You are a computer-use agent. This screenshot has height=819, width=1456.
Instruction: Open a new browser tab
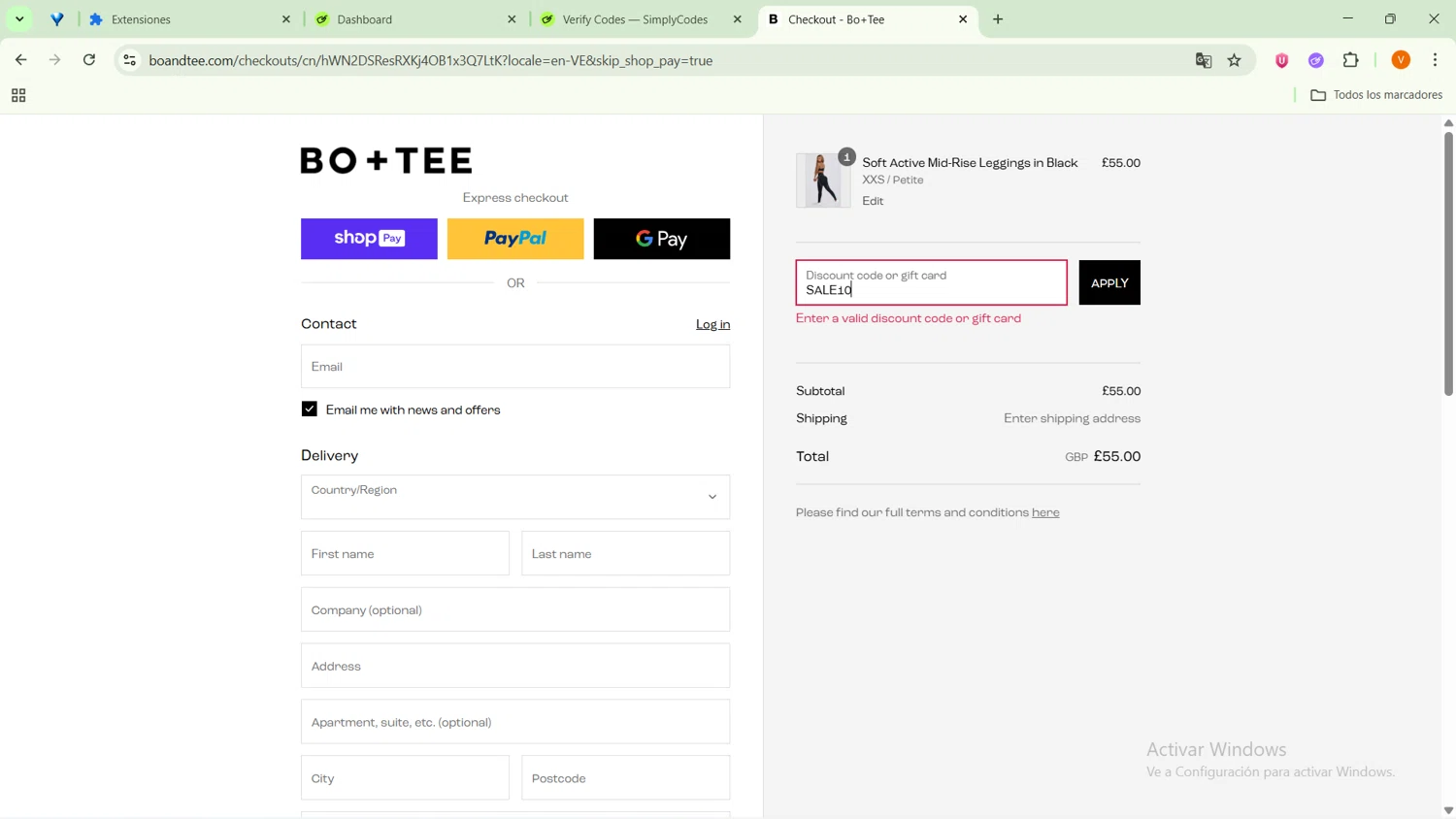998,19
